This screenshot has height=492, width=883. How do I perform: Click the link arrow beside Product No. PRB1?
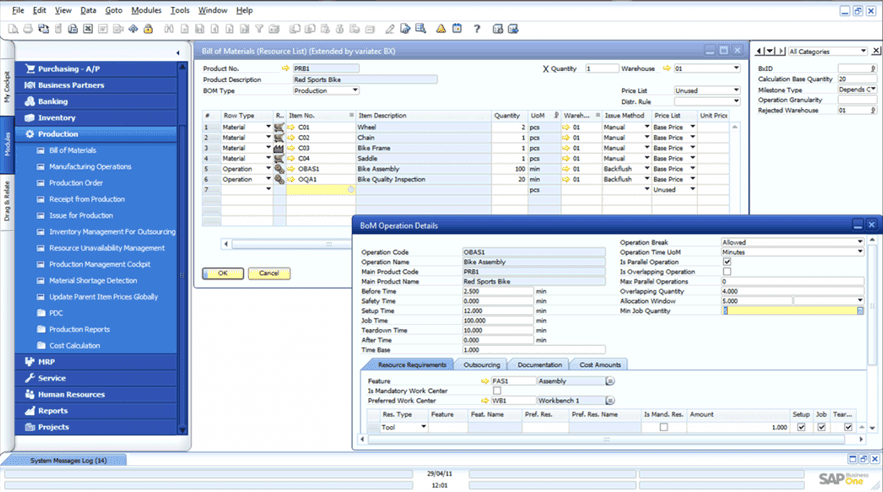[286, 68]
